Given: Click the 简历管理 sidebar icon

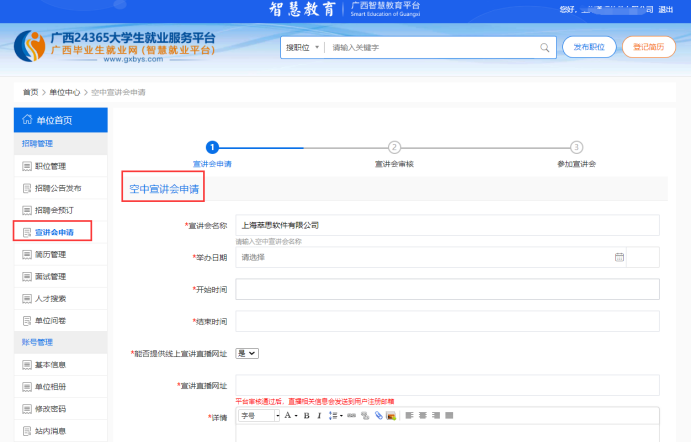Looking at the screenshot, I should click(27, 255).
